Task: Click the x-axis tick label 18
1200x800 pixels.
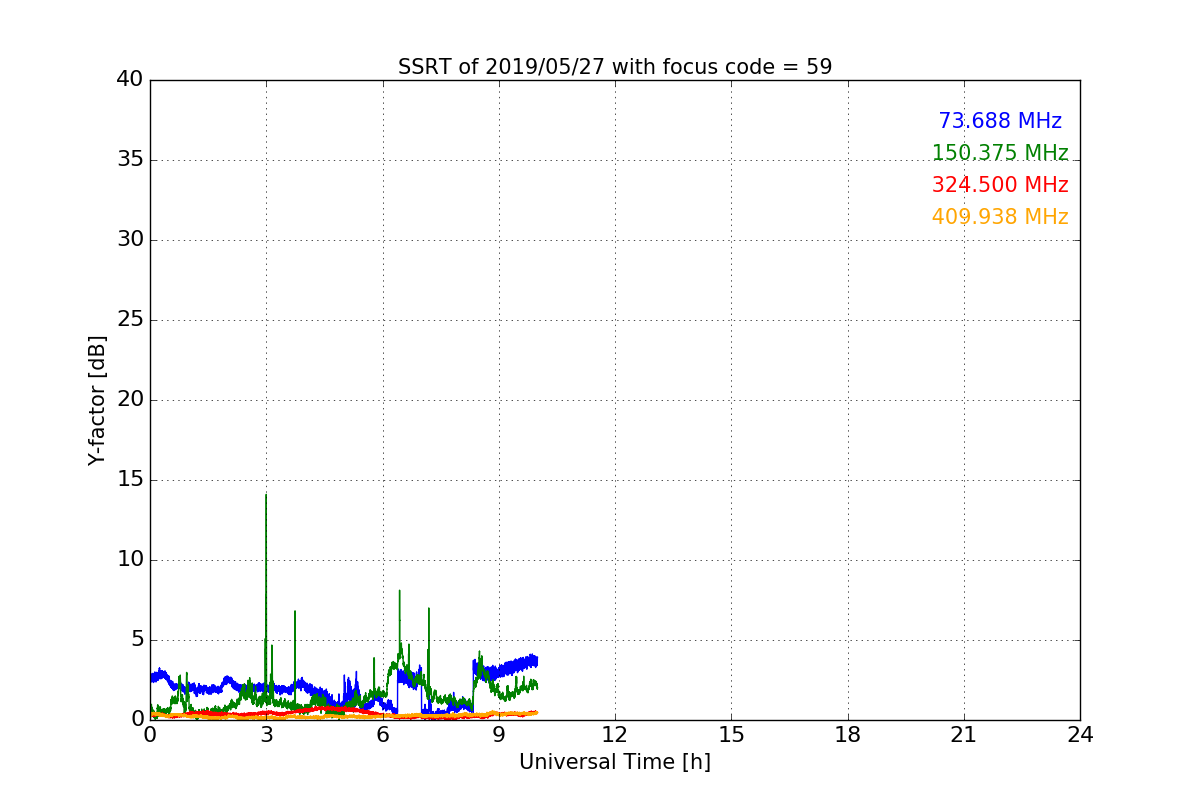Action: [x=848, y=735]
